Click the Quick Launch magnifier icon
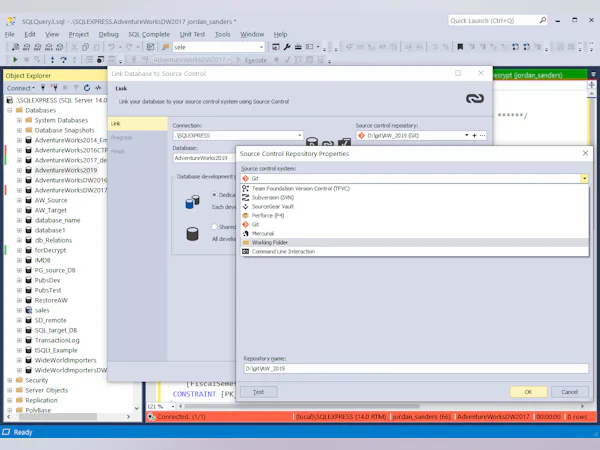This screenshot has width=600, height=450. (x=543, y=20)
